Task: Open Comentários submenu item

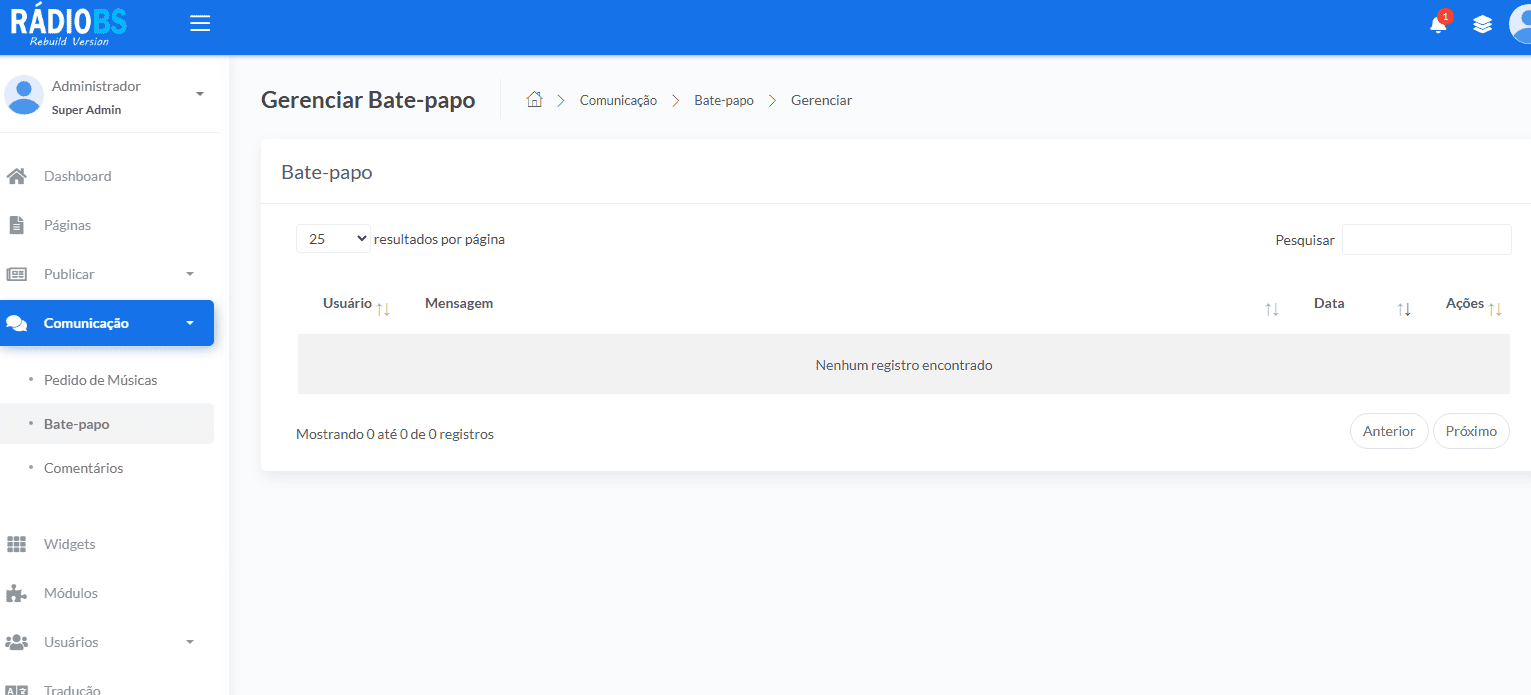Action: [x=84, y=468]
